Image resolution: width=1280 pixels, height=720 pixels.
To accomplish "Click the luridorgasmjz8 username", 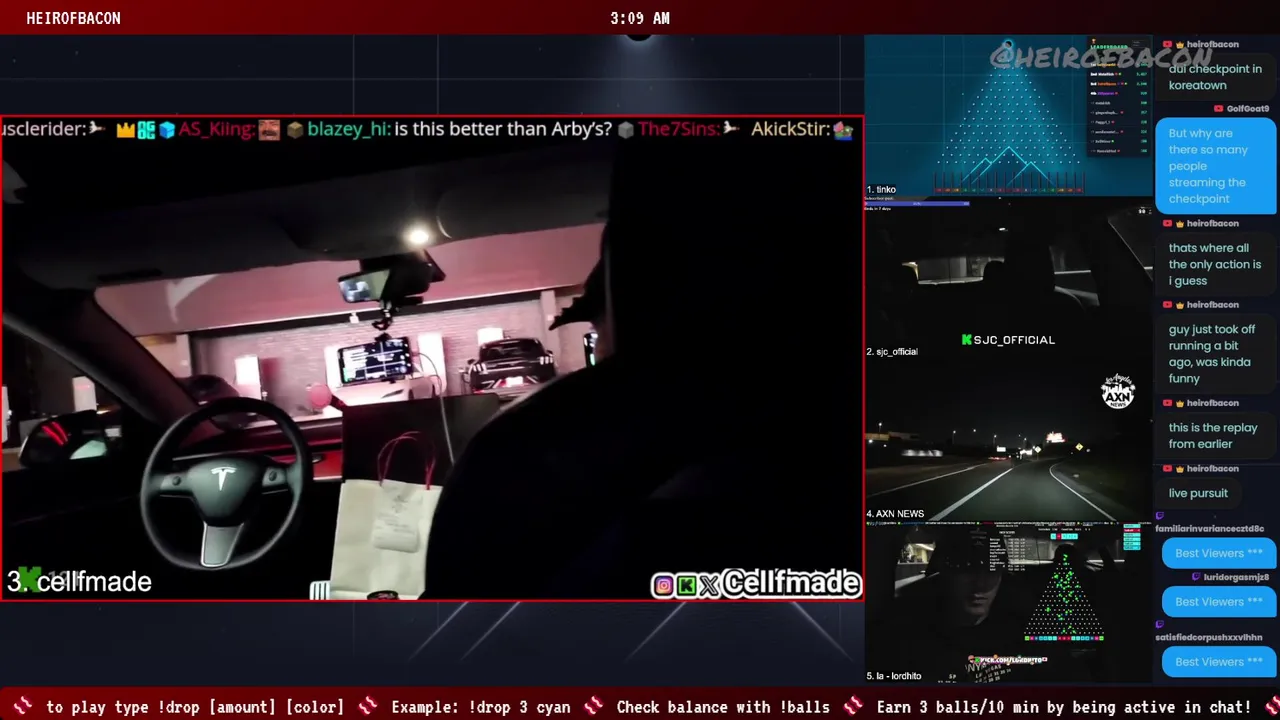I will (1236, 577).
